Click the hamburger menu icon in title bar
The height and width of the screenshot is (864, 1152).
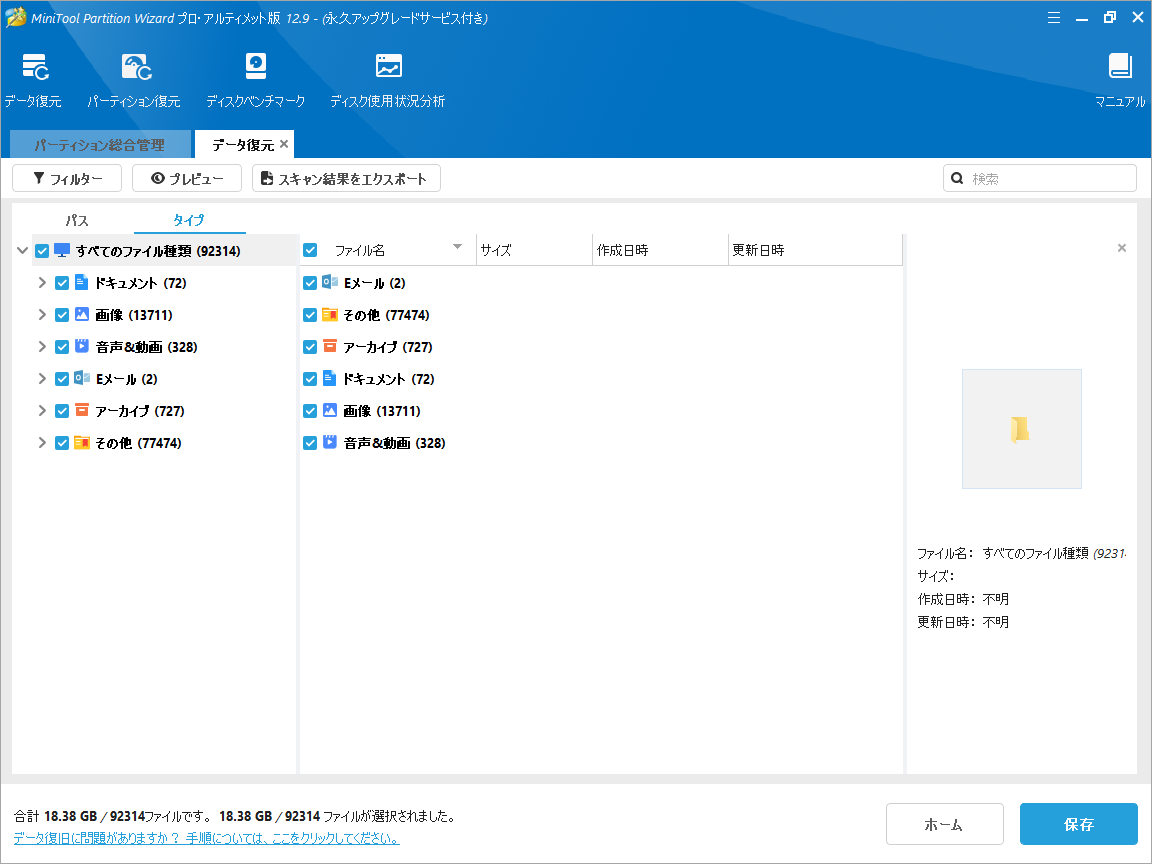1054,17
